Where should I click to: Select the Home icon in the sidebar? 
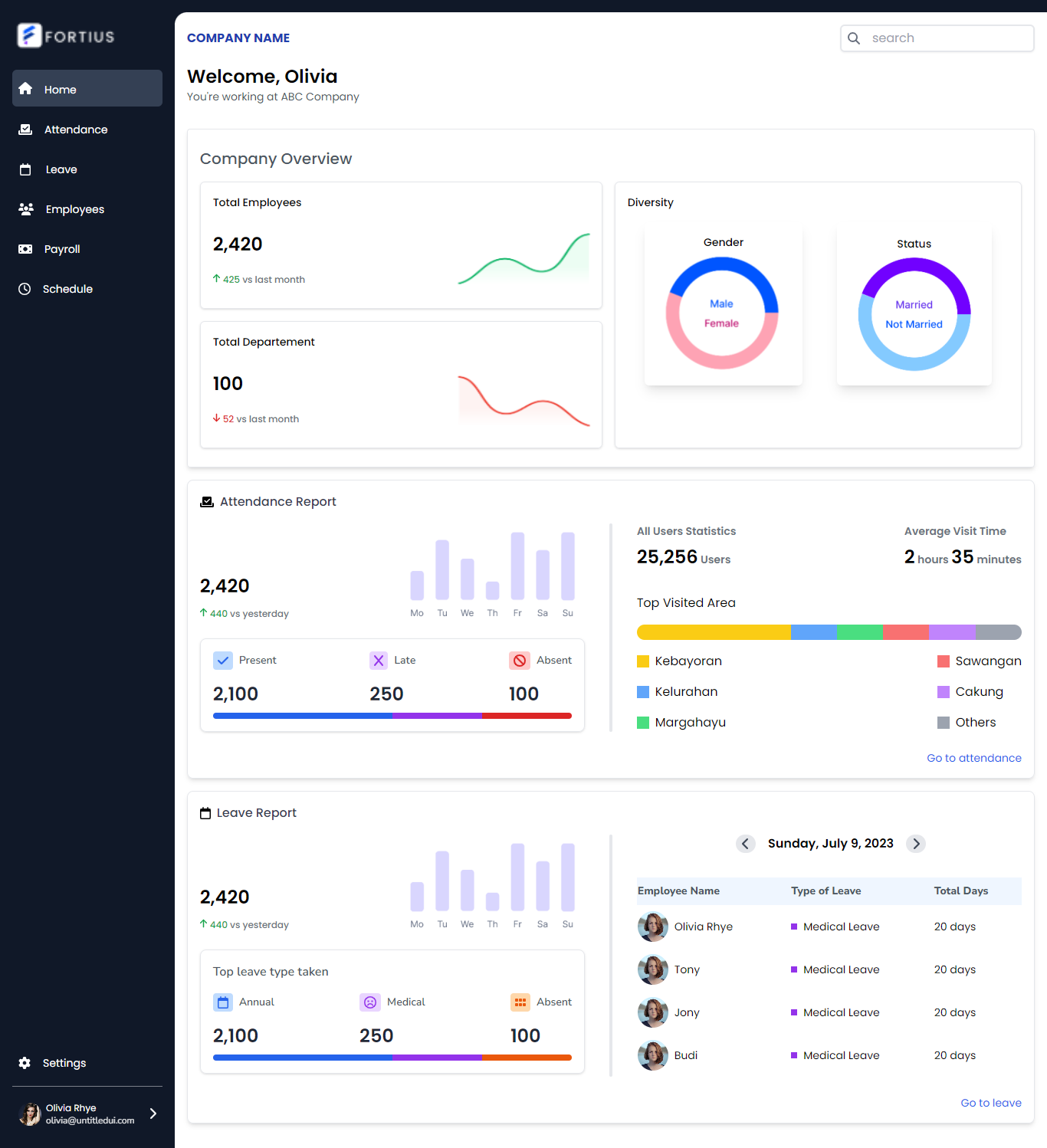pyautogui.click(x=26, y=89)
